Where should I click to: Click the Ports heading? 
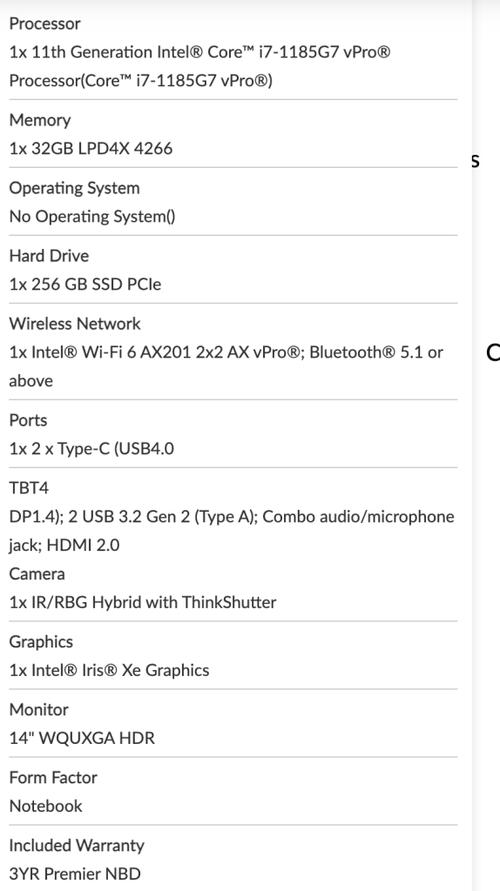(x=28, y=420)
